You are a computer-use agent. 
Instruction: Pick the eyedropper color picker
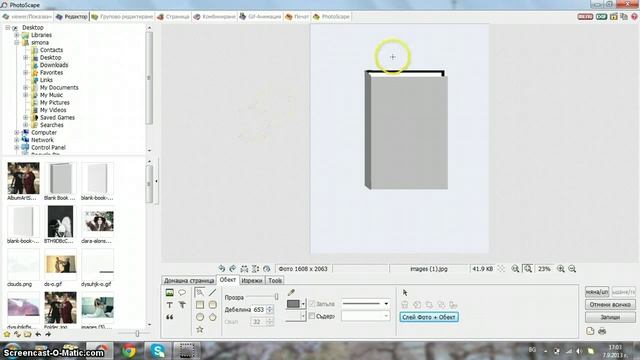click(291, 293)
